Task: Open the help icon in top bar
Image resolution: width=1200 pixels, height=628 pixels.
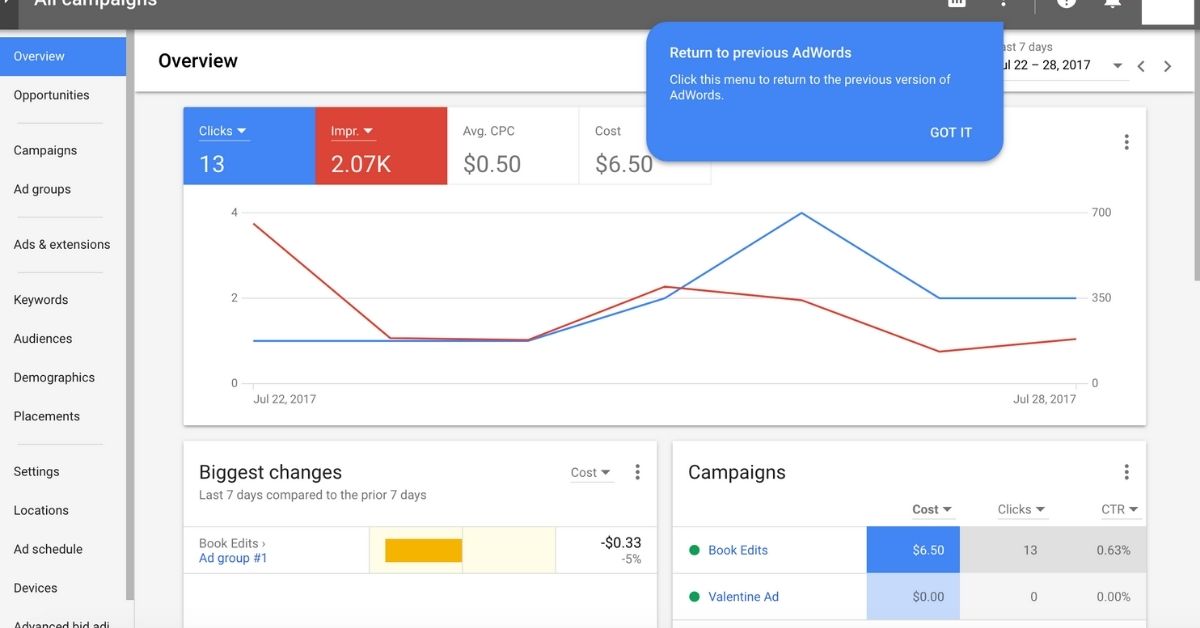Action: tap(1066, 4)
